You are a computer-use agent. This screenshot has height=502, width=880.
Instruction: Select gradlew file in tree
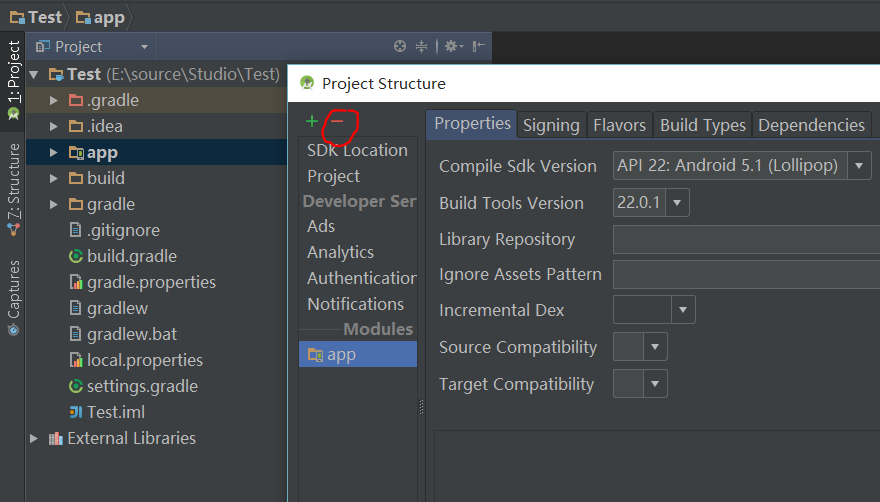(x=117, y=308)
